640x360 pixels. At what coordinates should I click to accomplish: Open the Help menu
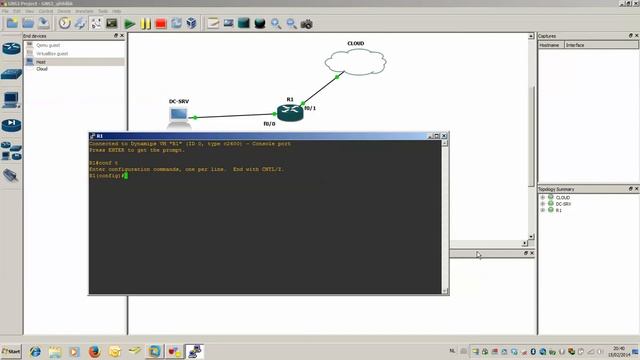click(117, 11)
